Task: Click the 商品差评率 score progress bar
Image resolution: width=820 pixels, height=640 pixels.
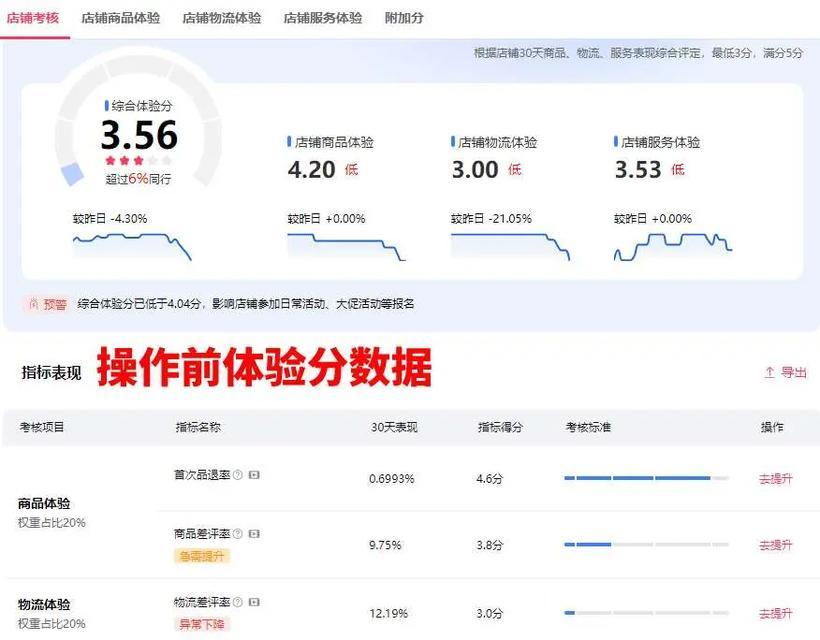Action: (646, 544)
